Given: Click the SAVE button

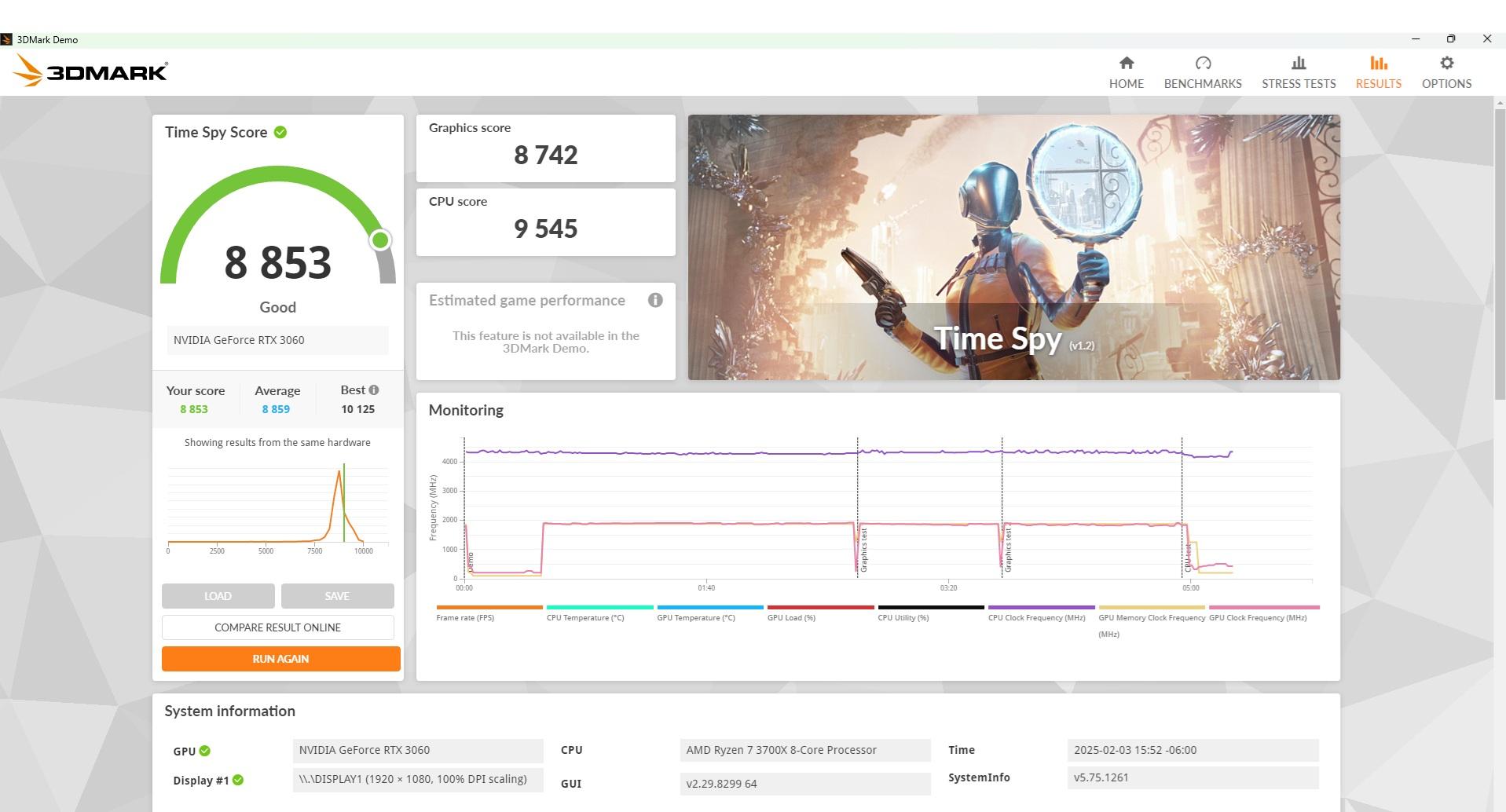Looking at the screenshot, I should 337,596.
